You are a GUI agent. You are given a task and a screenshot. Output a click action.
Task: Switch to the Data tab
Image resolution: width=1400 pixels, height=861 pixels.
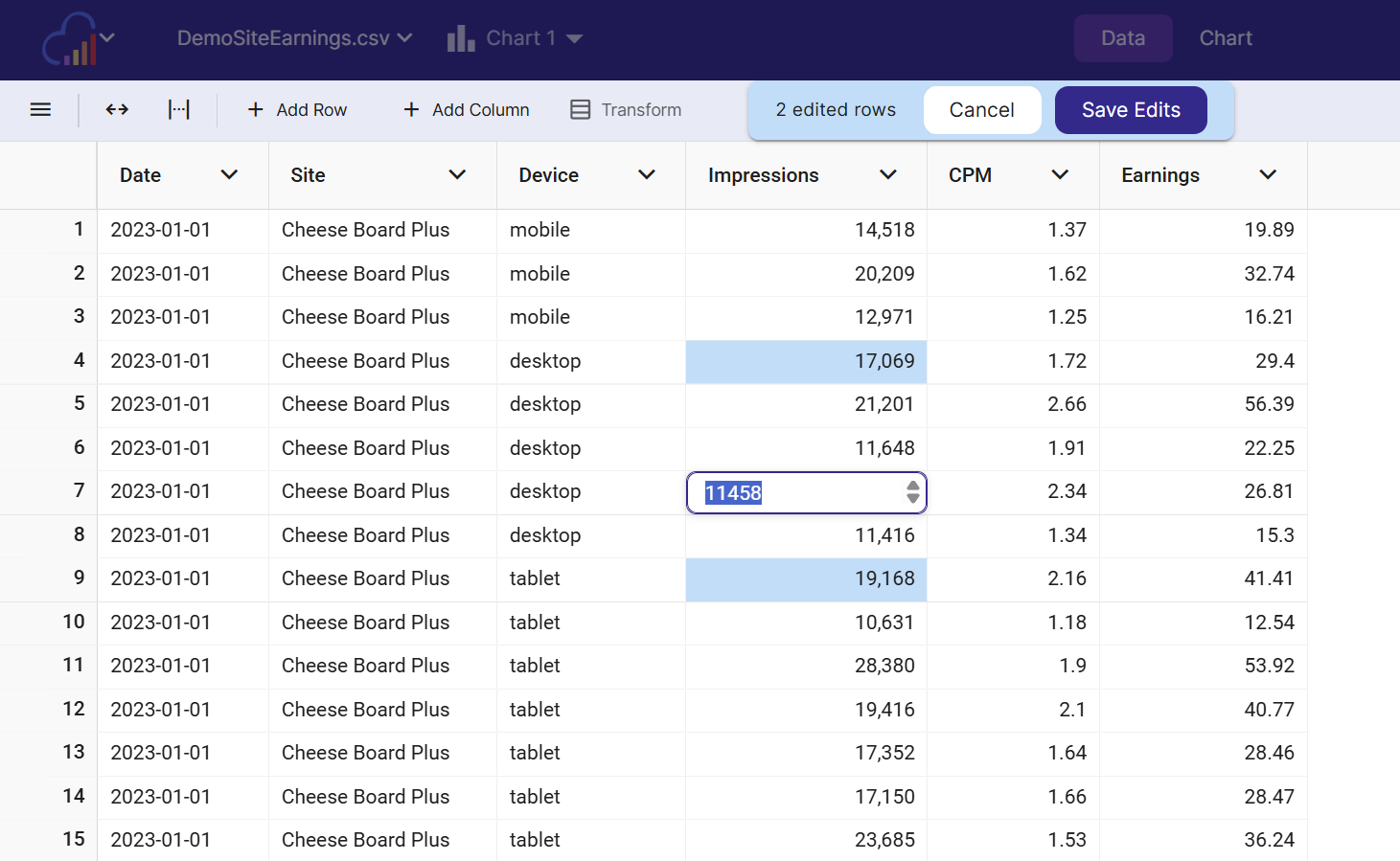(1123, 38)
